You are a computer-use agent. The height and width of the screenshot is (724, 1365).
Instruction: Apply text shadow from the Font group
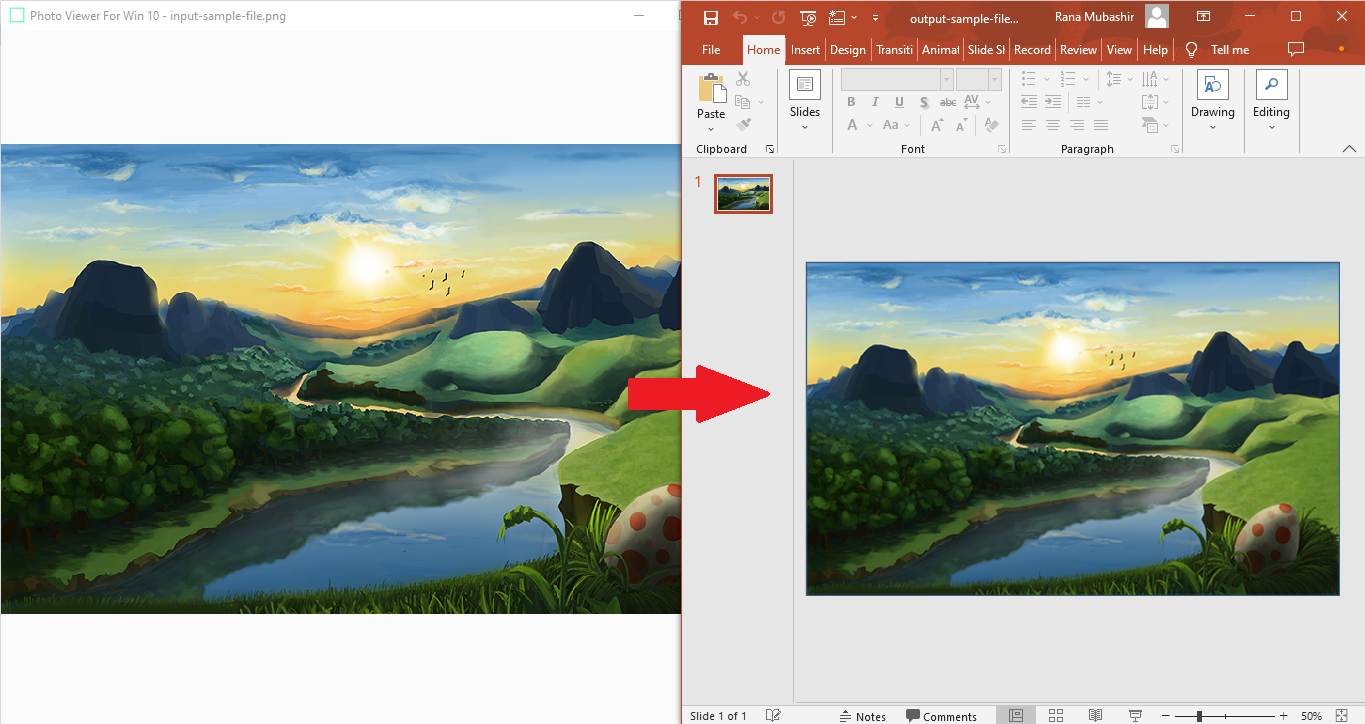923,101
